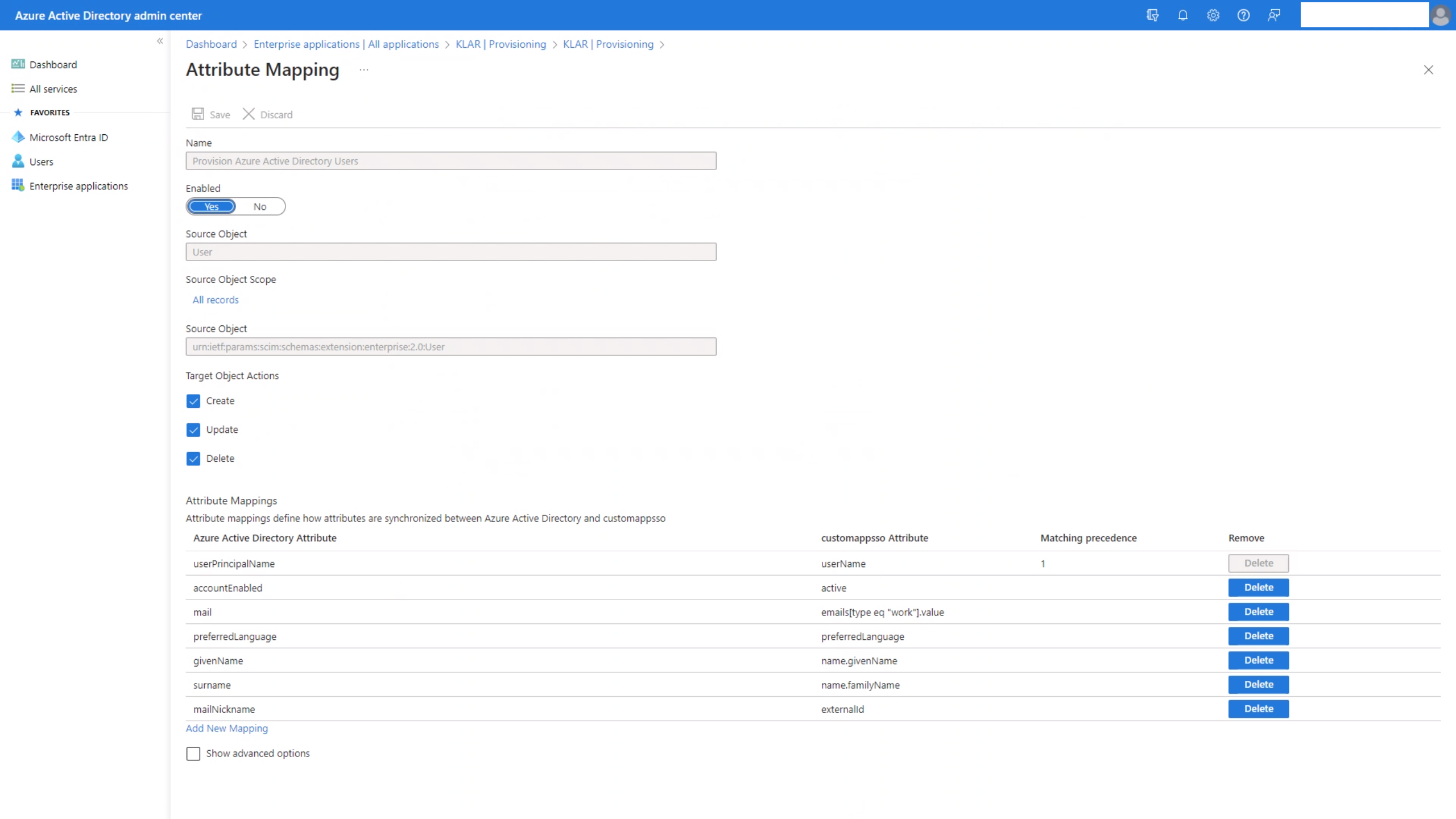Image resolution: width=1456 pixels, height=819 pixels.
Task: Click the Azure Active Directory admin center title
Action: pos(109,15)
